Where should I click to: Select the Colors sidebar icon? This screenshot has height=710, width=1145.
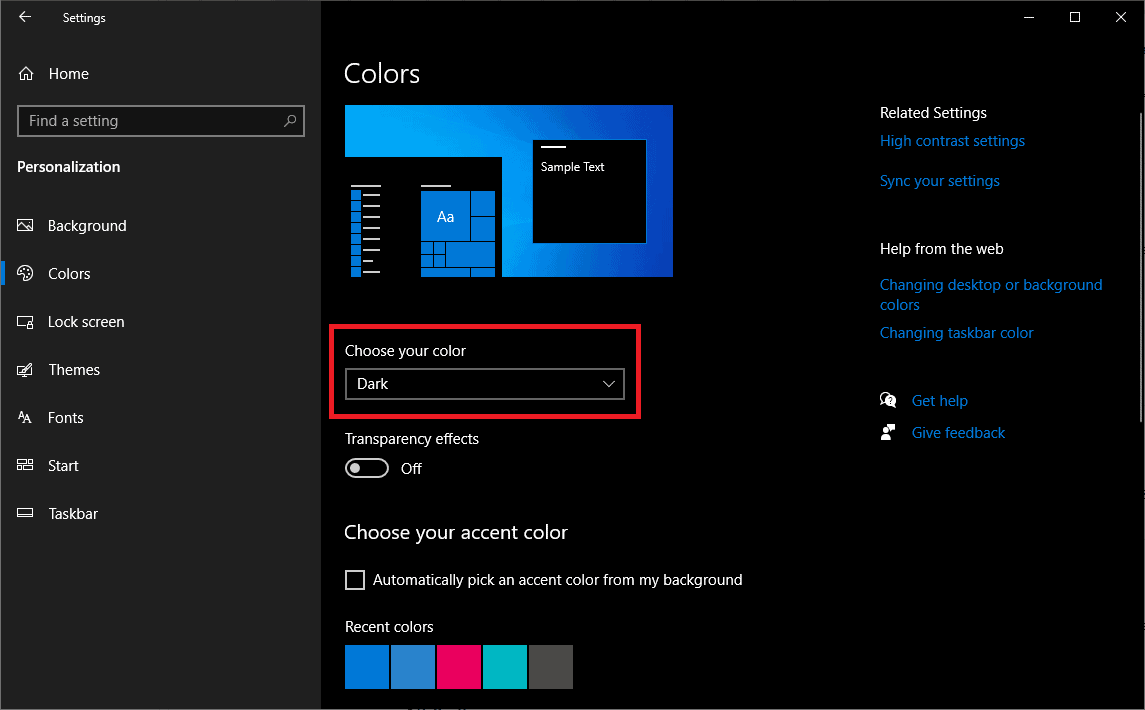24,273
